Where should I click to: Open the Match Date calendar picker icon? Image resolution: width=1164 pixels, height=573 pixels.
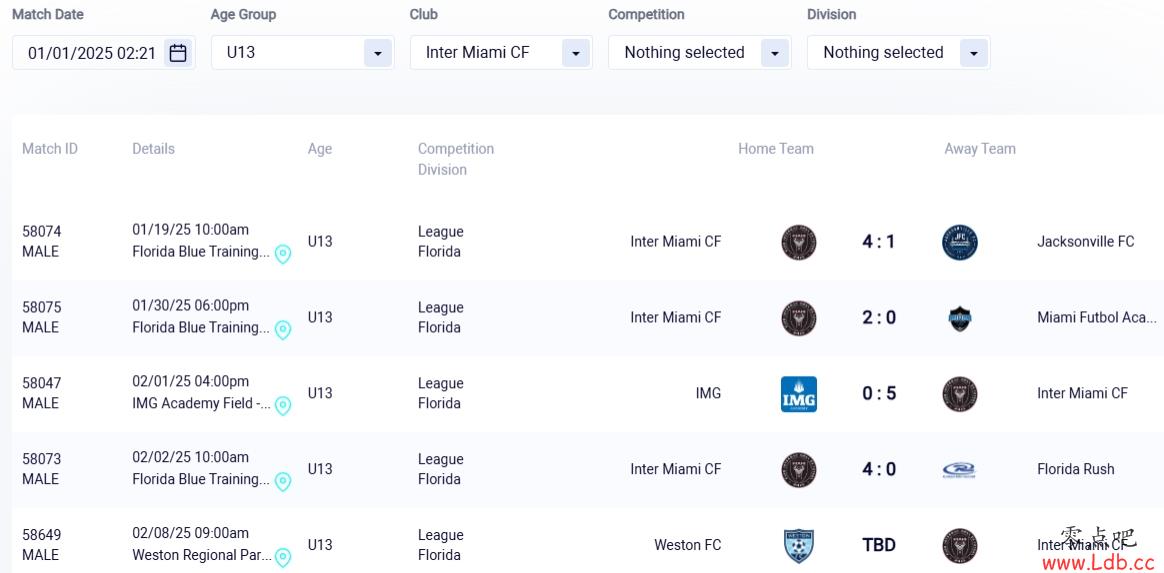pos(177,53)
